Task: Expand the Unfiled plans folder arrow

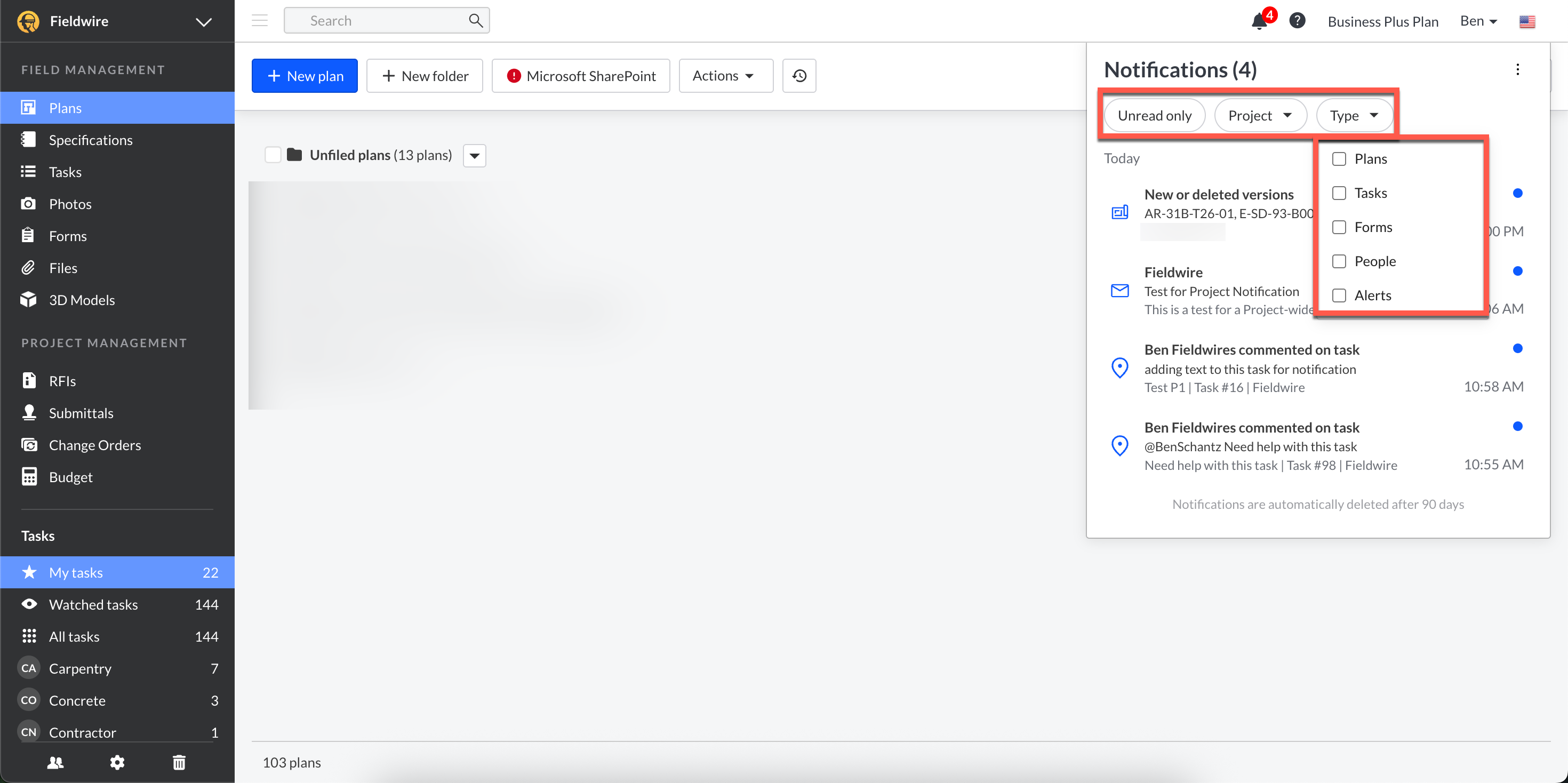Action: (x=474, y=155)
